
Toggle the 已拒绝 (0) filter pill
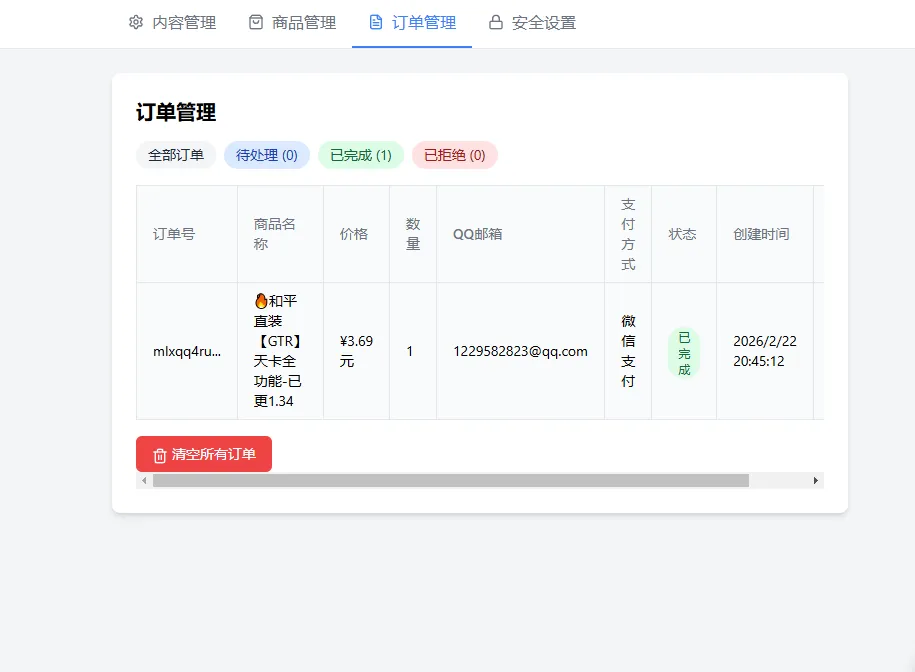pyautogui.click(x=455, y=155)
